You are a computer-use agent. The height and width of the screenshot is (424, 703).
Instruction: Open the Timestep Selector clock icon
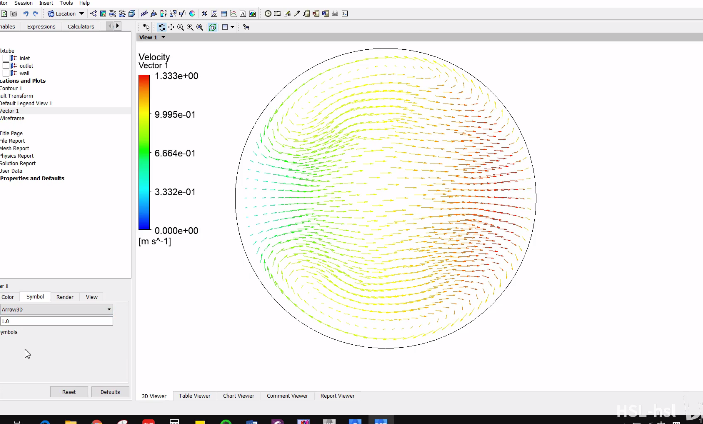pos(268,13)
